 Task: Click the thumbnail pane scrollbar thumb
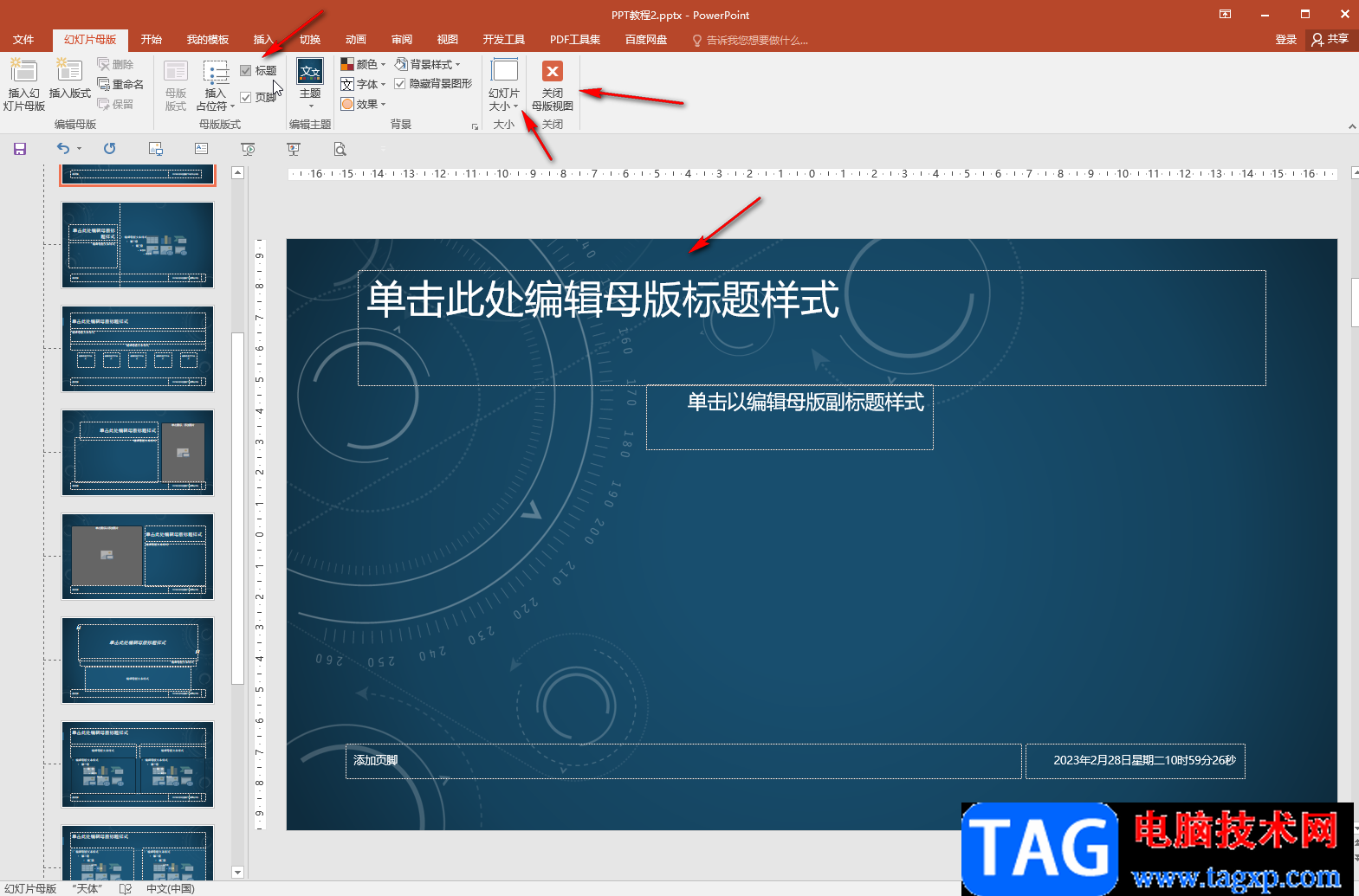(238, 509)
